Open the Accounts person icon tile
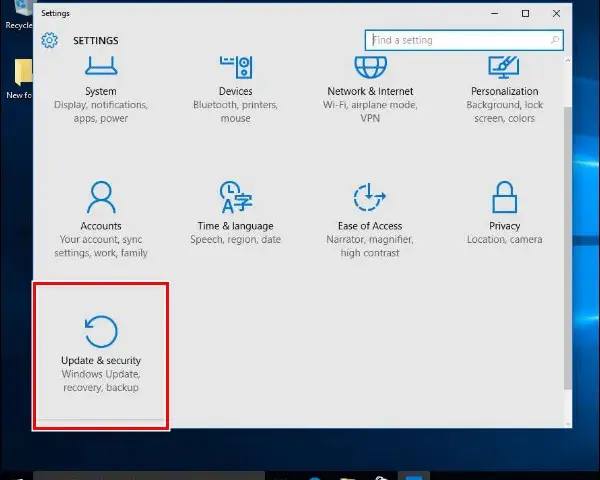This screenshot has height=480, width=600. click(101, 219)
